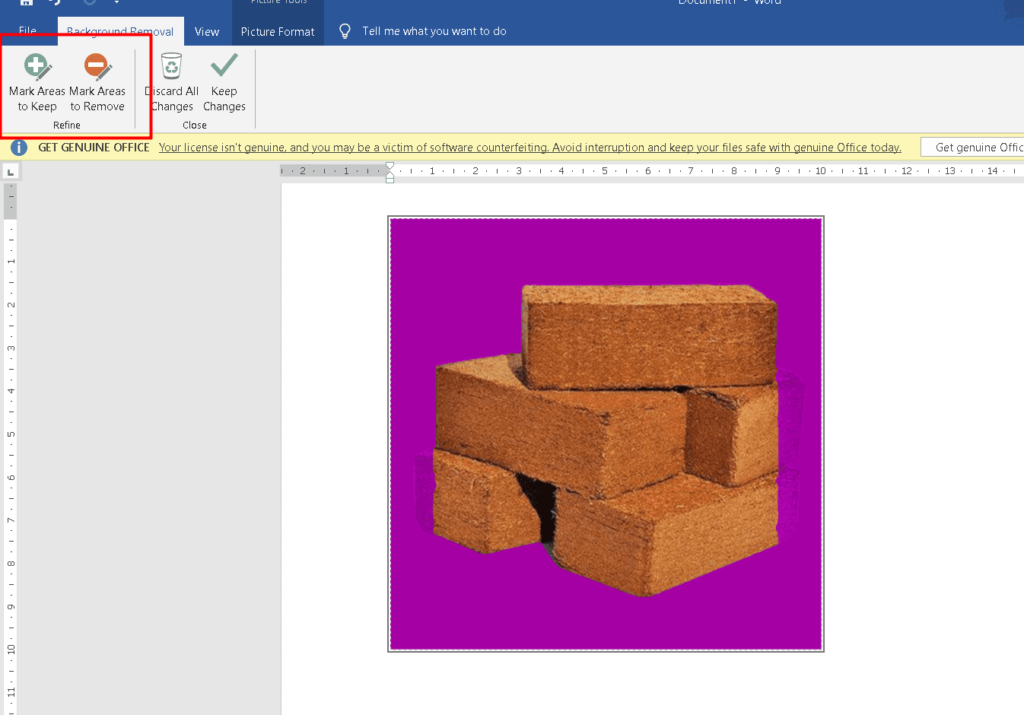The height and width of the screenshot is (715, 1024).
Task: Save the document from the Quick Access toolbar
Action: pyautogui.click(x=27, y=3)
